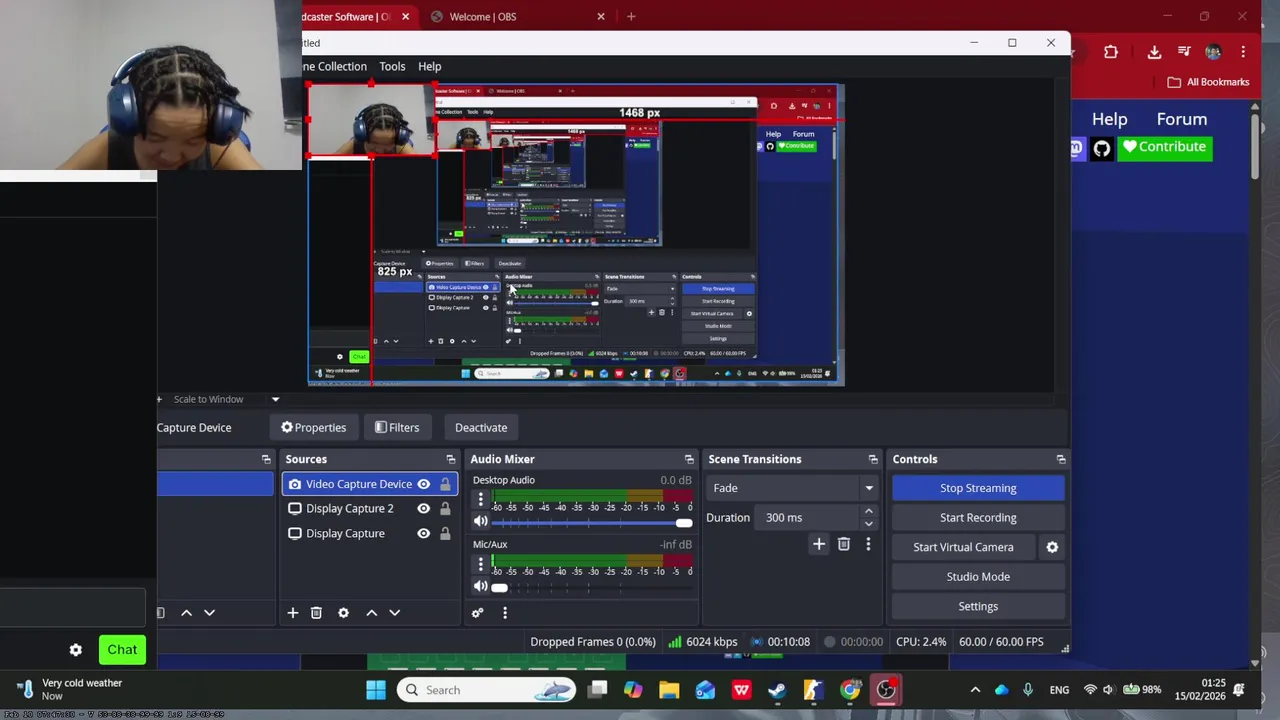Open the Scale to Window preview scaling dropdown

pos(227,399)
